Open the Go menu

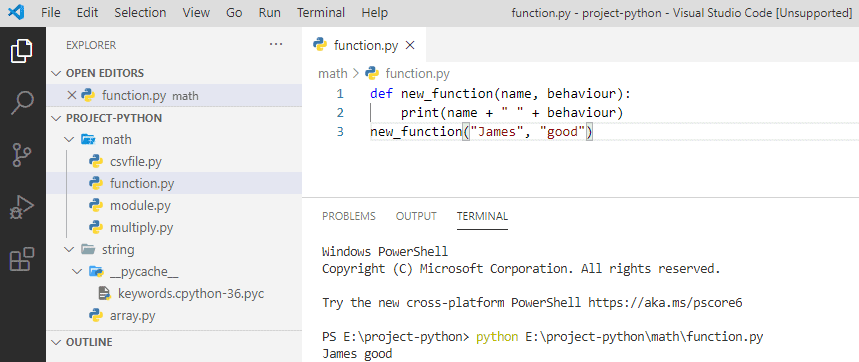234,13
